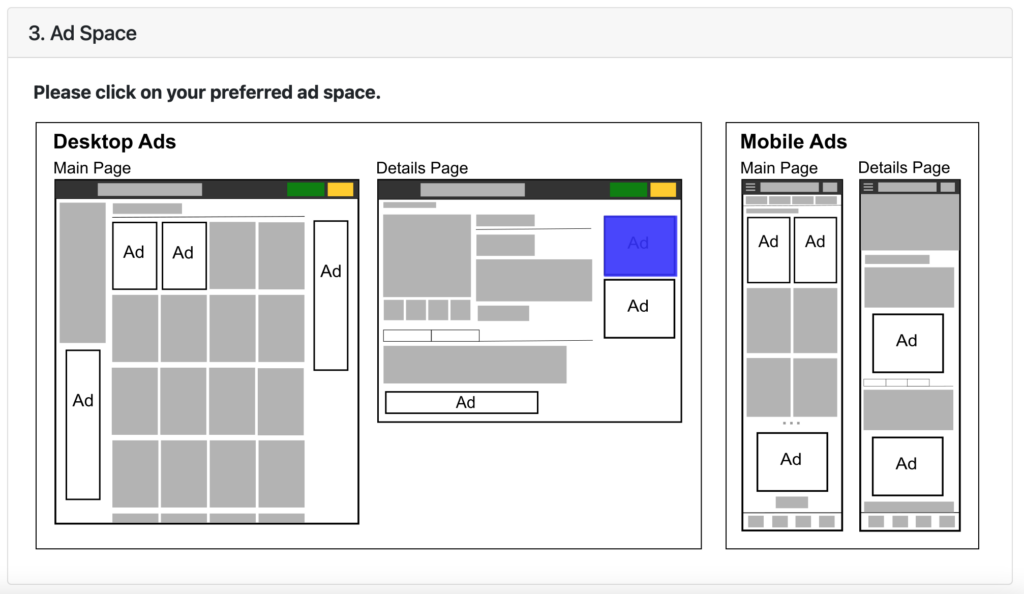
Task: Click the "Mobile Ads" heading
Action: coord(793,142)
